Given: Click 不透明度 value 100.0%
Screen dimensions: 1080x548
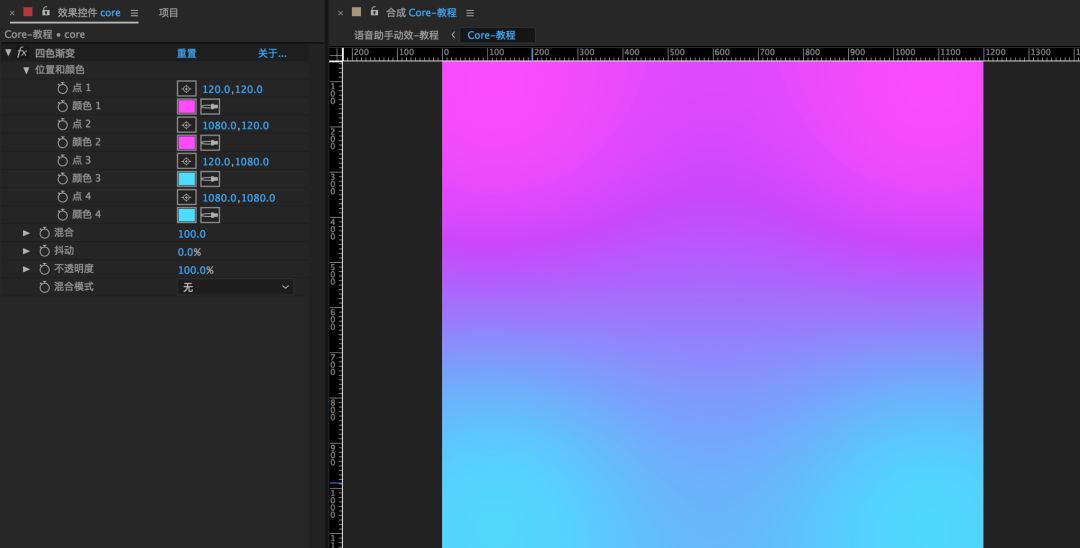Looking at the screenshot, I should (196, 270).
